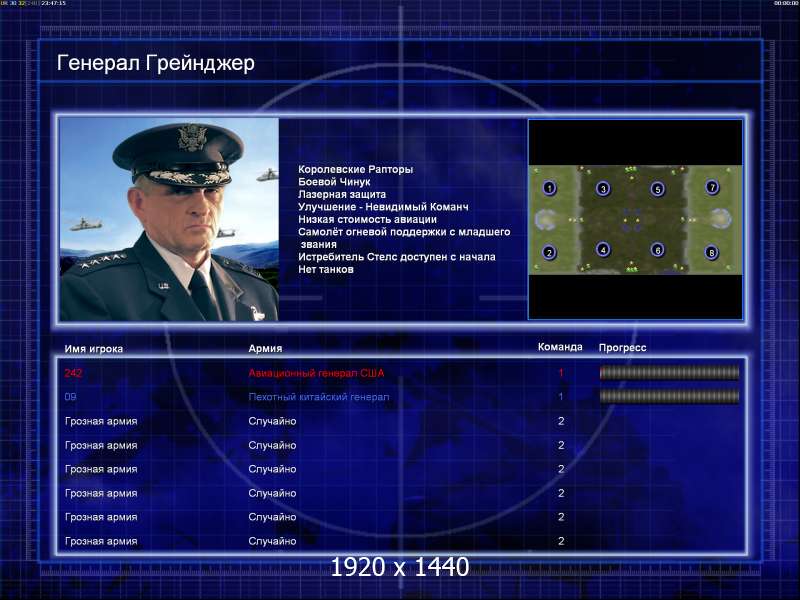Click team number 1 in the 09 row

561,396
